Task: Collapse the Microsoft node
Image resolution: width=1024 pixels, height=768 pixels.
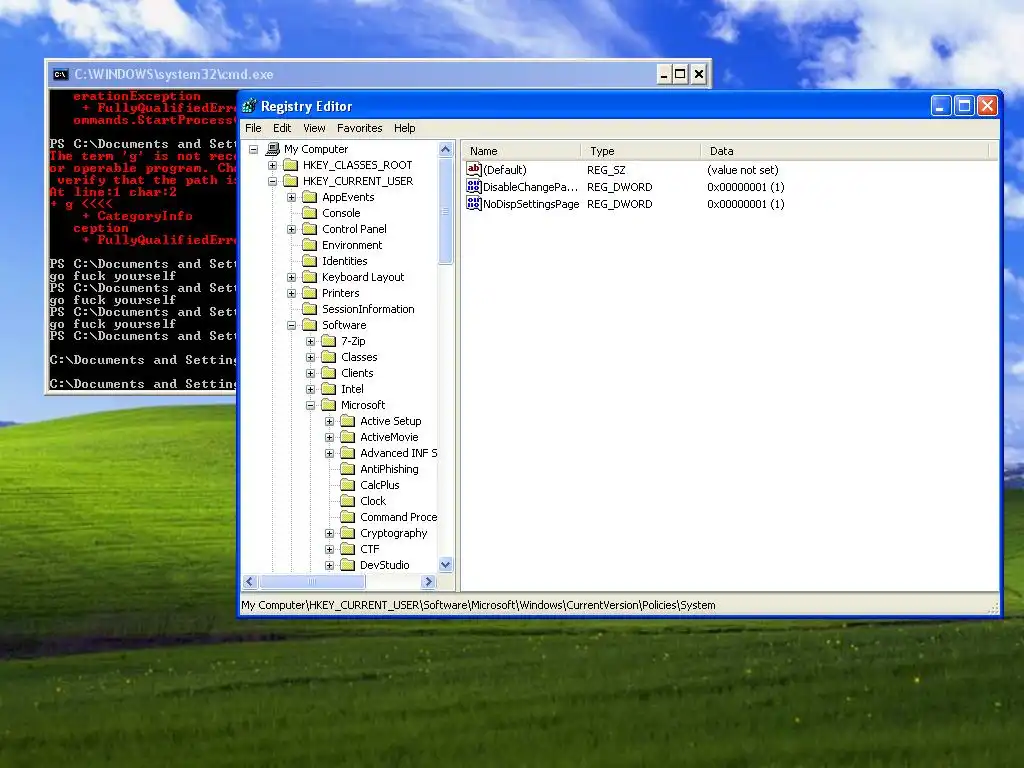Action: click(310, 406)
